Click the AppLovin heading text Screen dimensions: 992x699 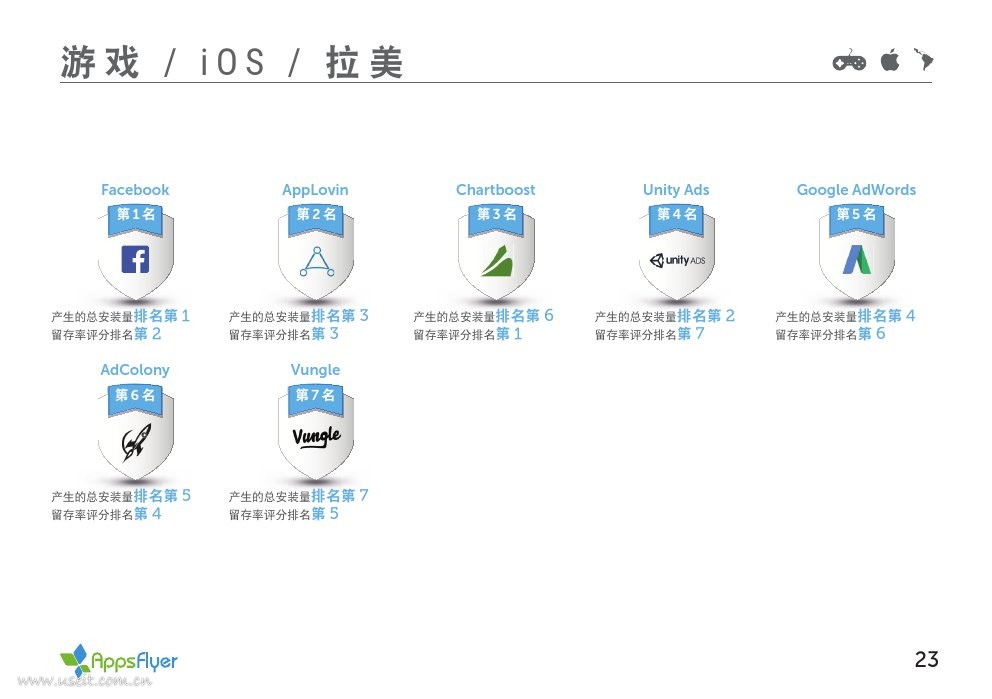click(315, 190)
